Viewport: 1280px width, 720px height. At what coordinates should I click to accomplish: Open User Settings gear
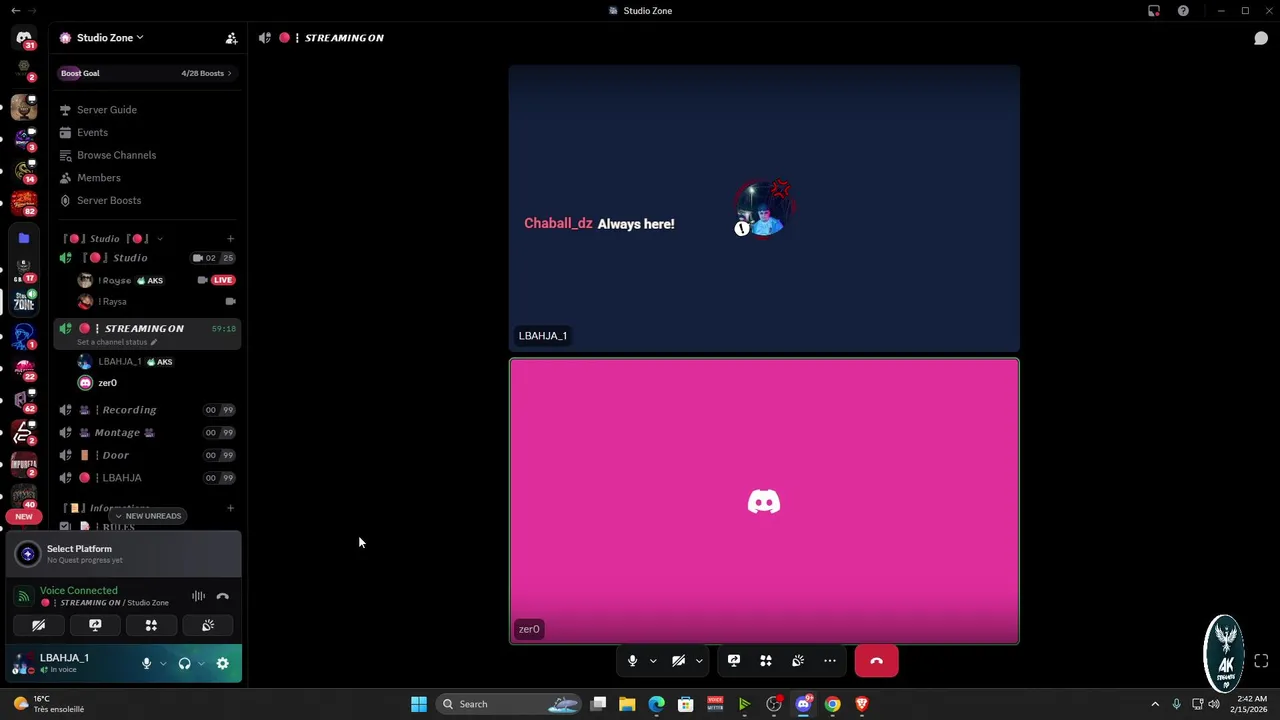click(222, 663)
